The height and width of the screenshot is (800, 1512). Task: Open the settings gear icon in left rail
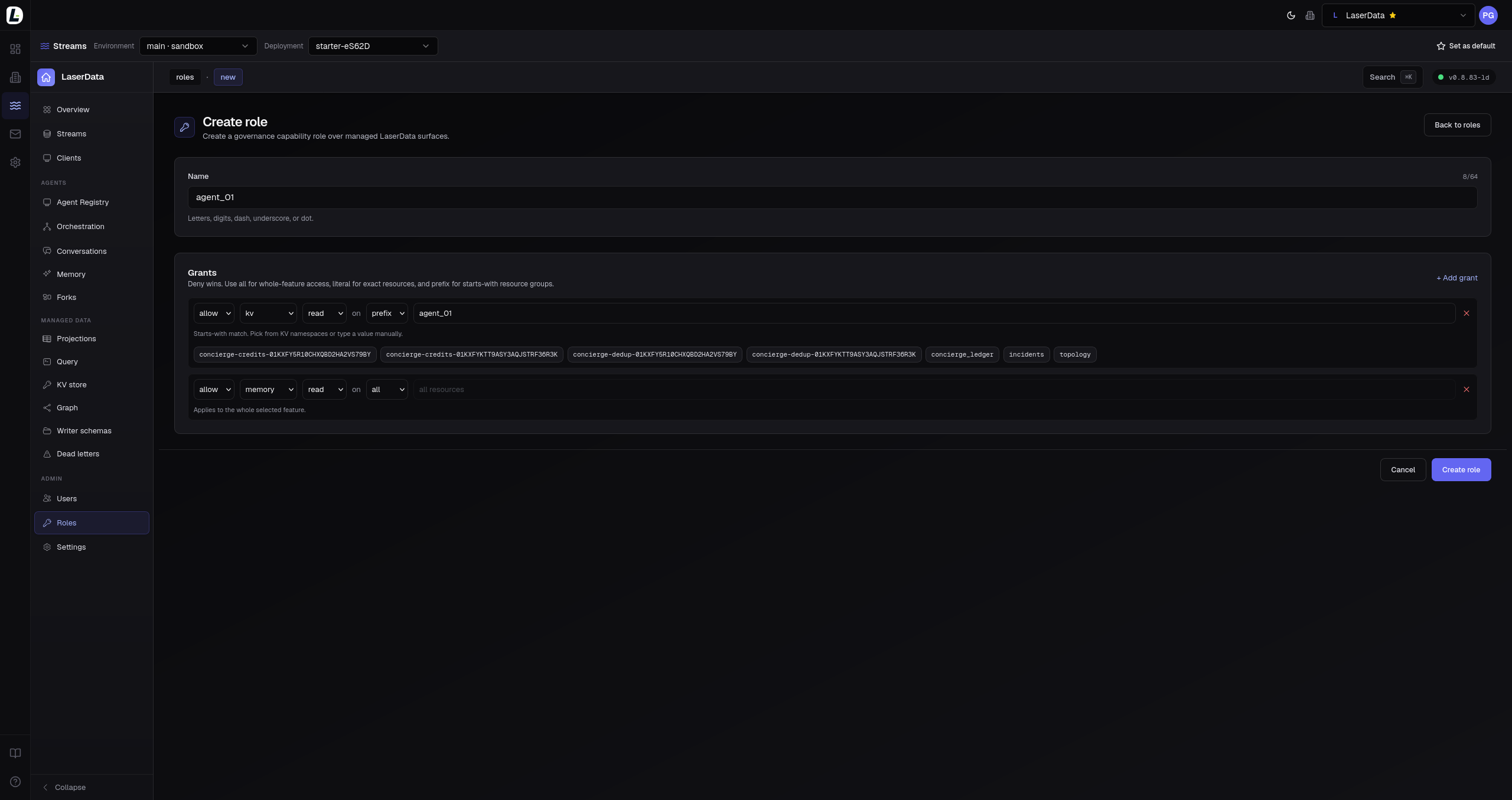(15, 162)
